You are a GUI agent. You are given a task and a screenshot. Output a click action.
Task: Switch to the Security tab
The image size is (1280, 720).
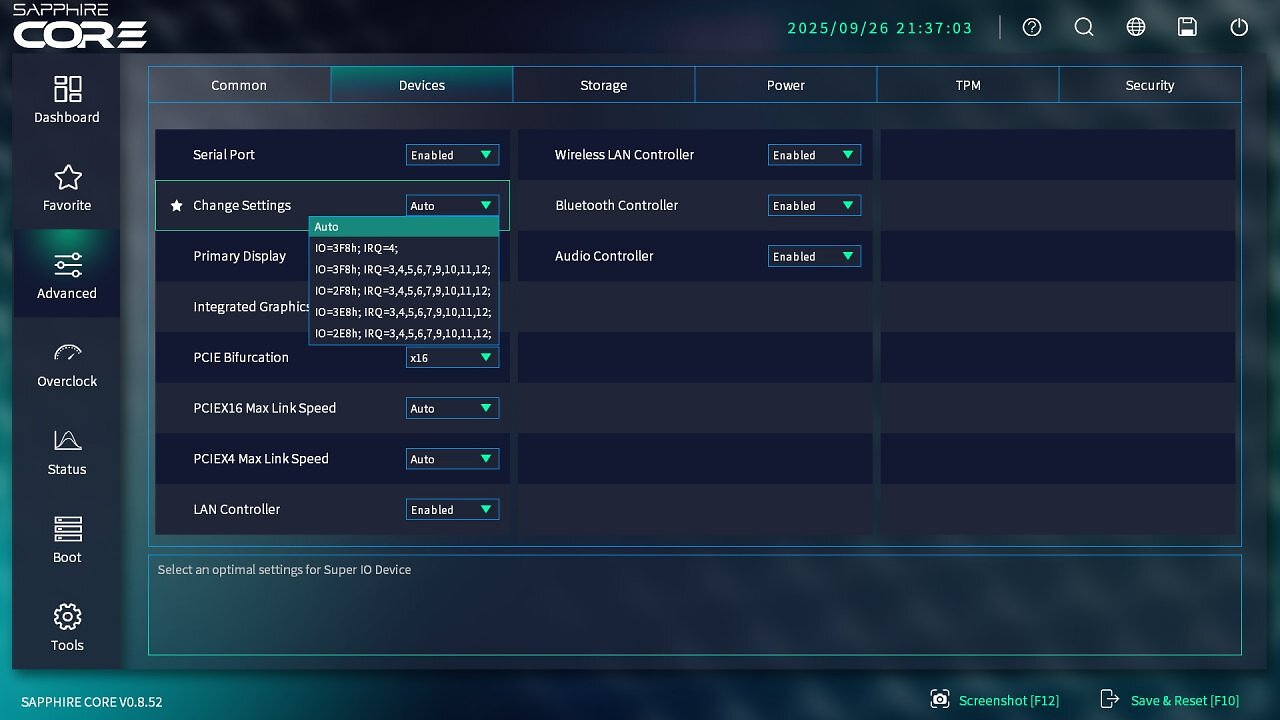tap(1150, 85)
